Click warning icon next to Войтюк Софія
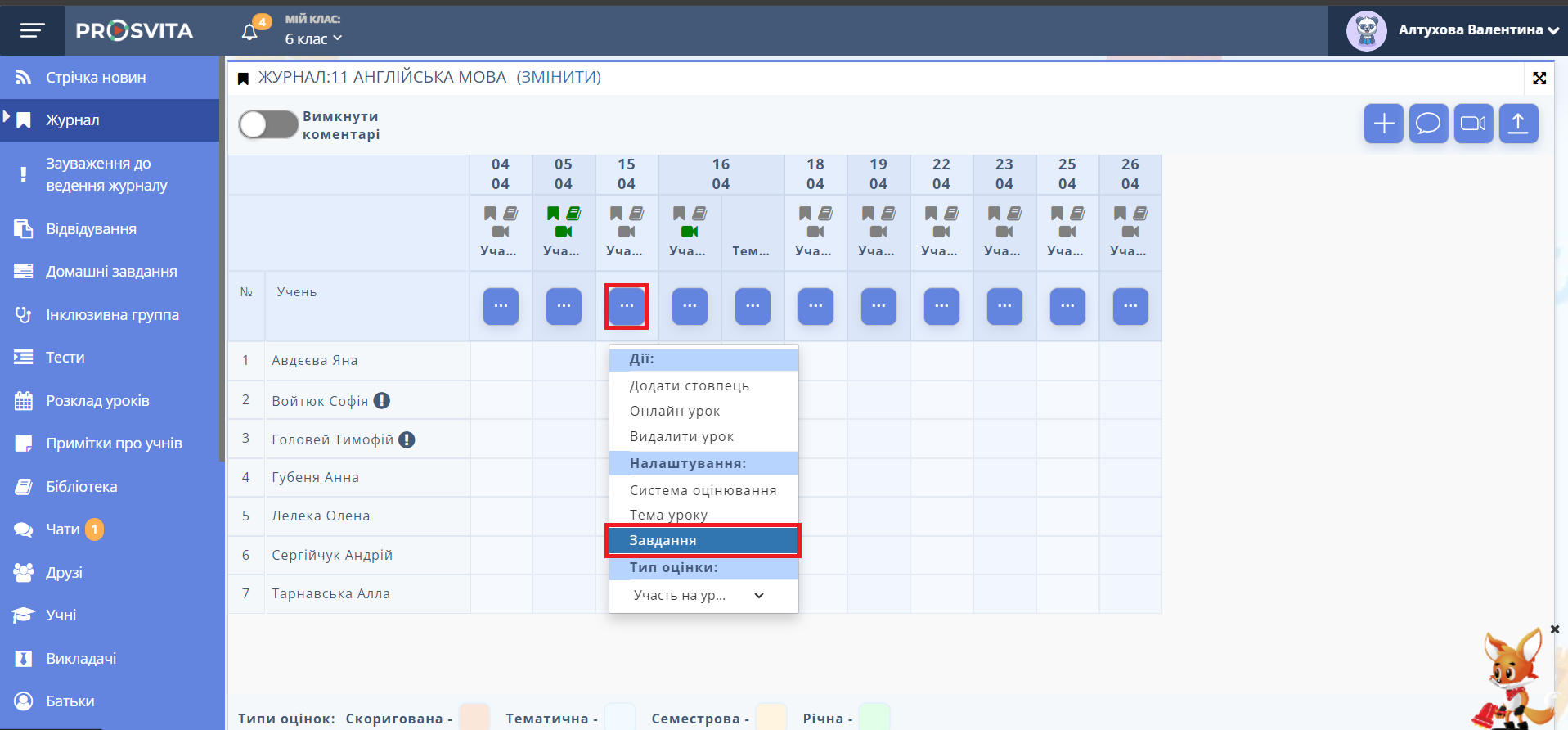The image size is (1568, 730). [x=382, y=400]
